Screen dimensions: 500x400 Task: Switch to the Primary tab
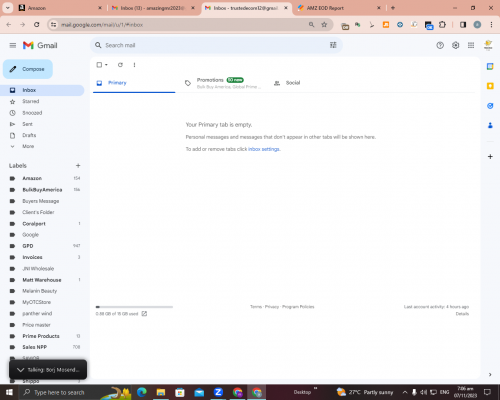134,83
